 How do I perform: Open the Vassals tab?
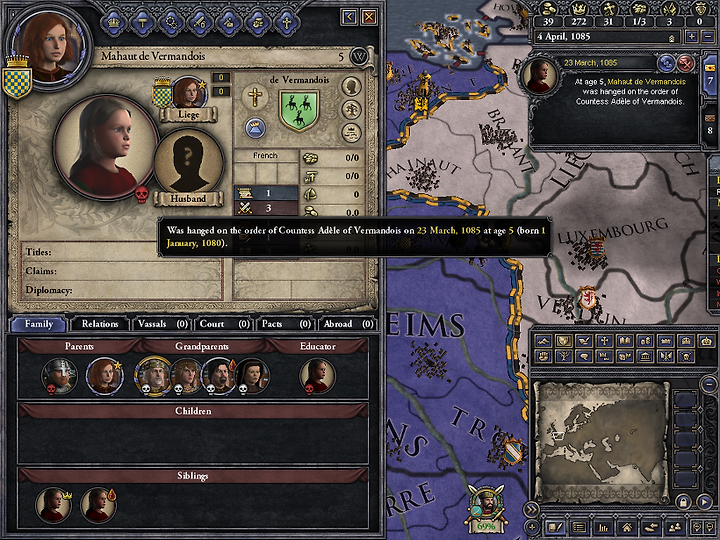[x=163, y=324]
